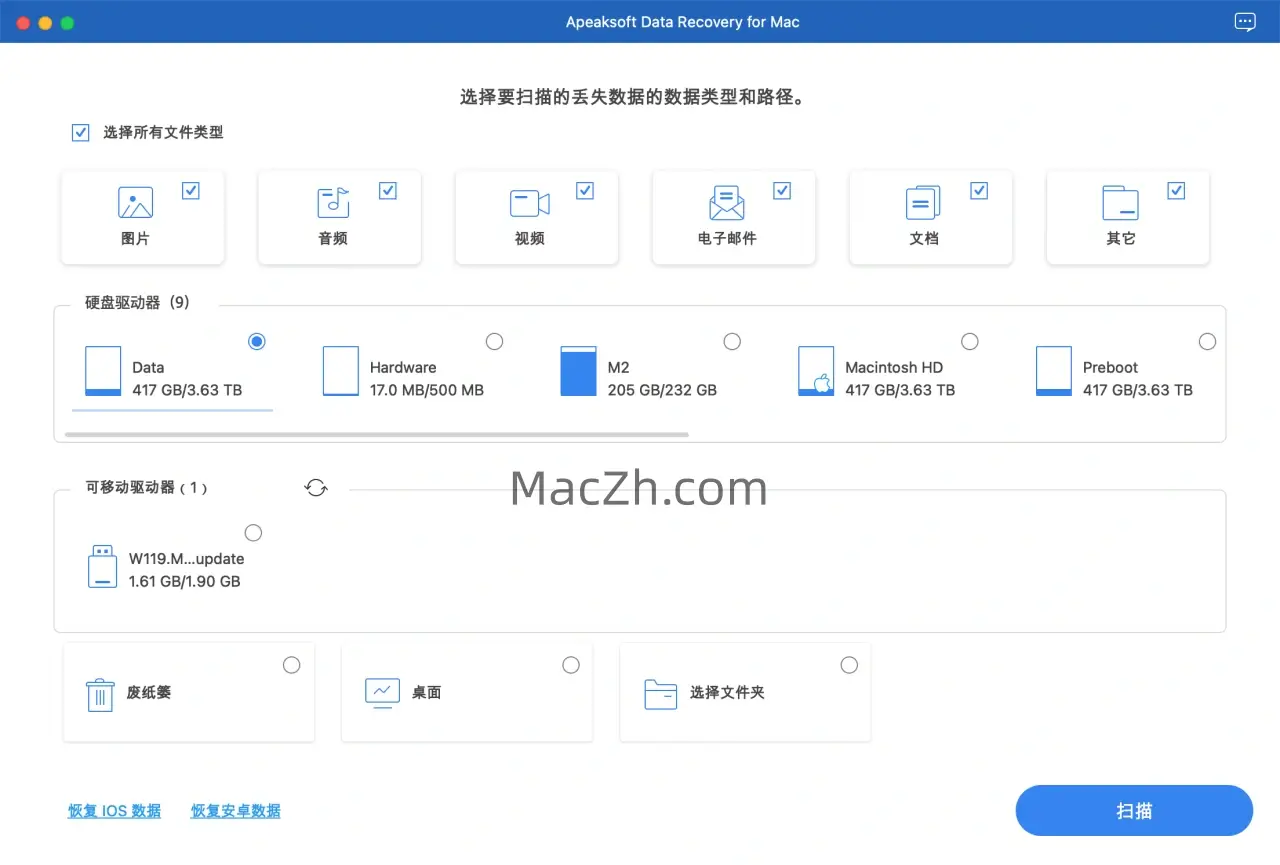
Task: Toggle the select all file types checkbox
Action: click(81, 132)
